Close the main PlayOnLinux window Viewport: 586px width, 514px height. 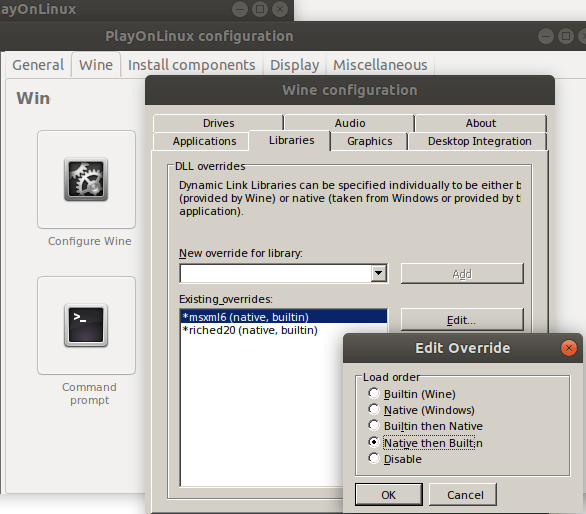tap(280, 9)
